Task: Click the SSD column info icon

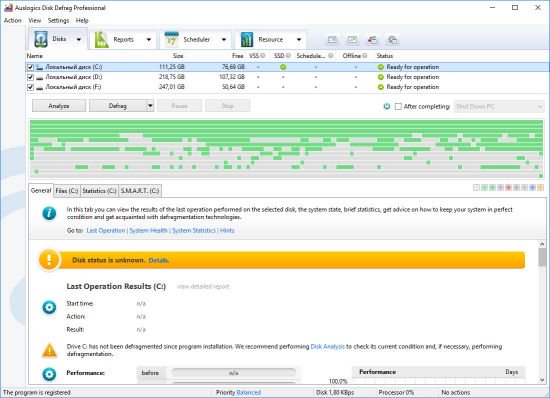Action: click(288, 56)
